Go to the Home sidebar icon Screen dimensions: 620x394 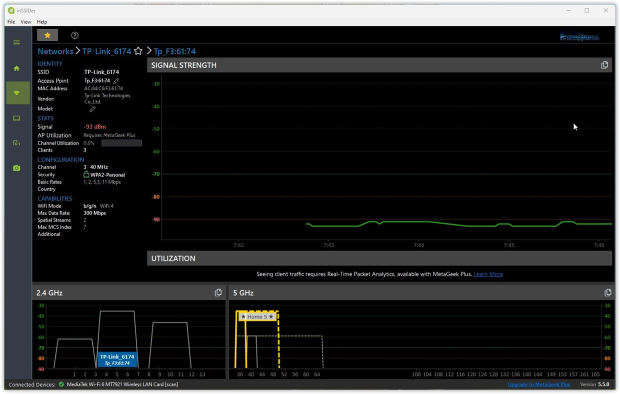17,68
